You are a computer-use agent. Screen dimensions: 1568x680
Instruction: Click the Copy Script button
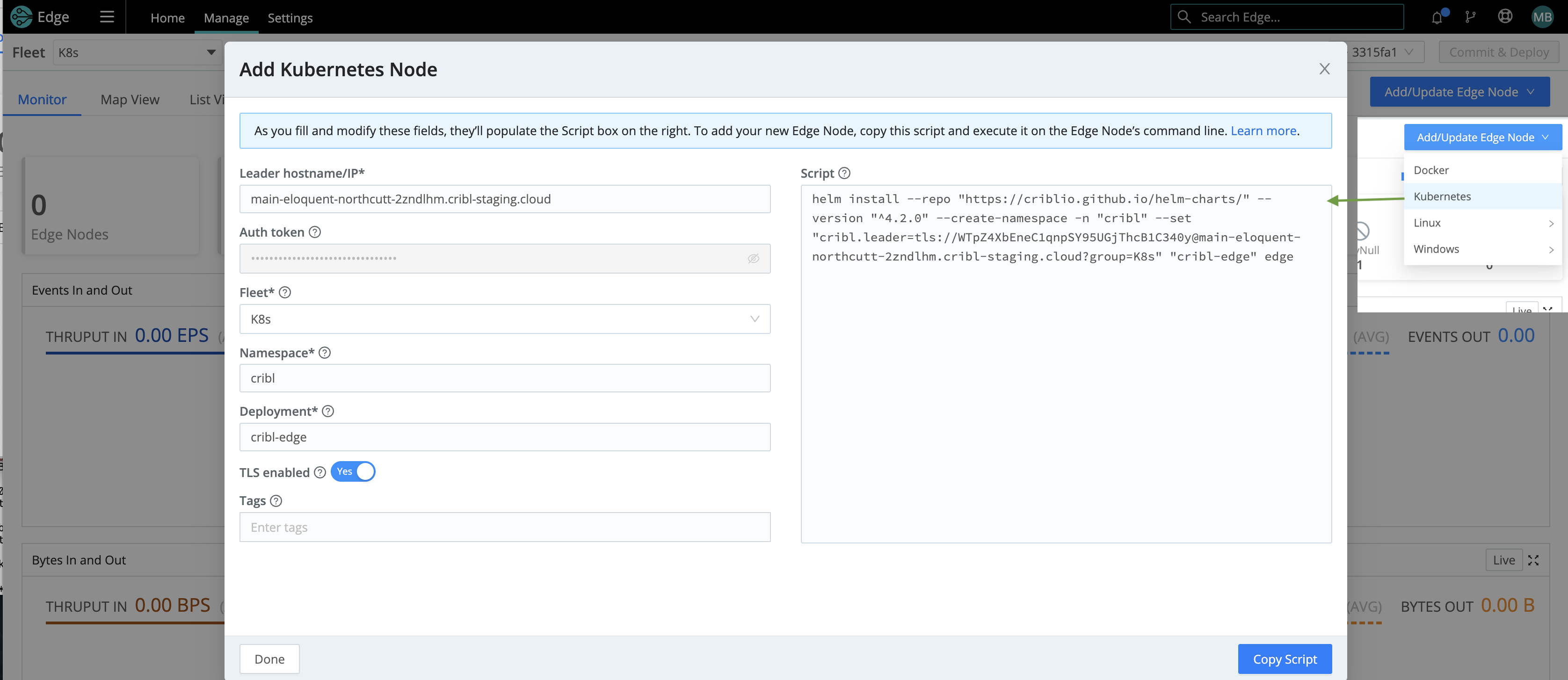[x=1285, y=658]
